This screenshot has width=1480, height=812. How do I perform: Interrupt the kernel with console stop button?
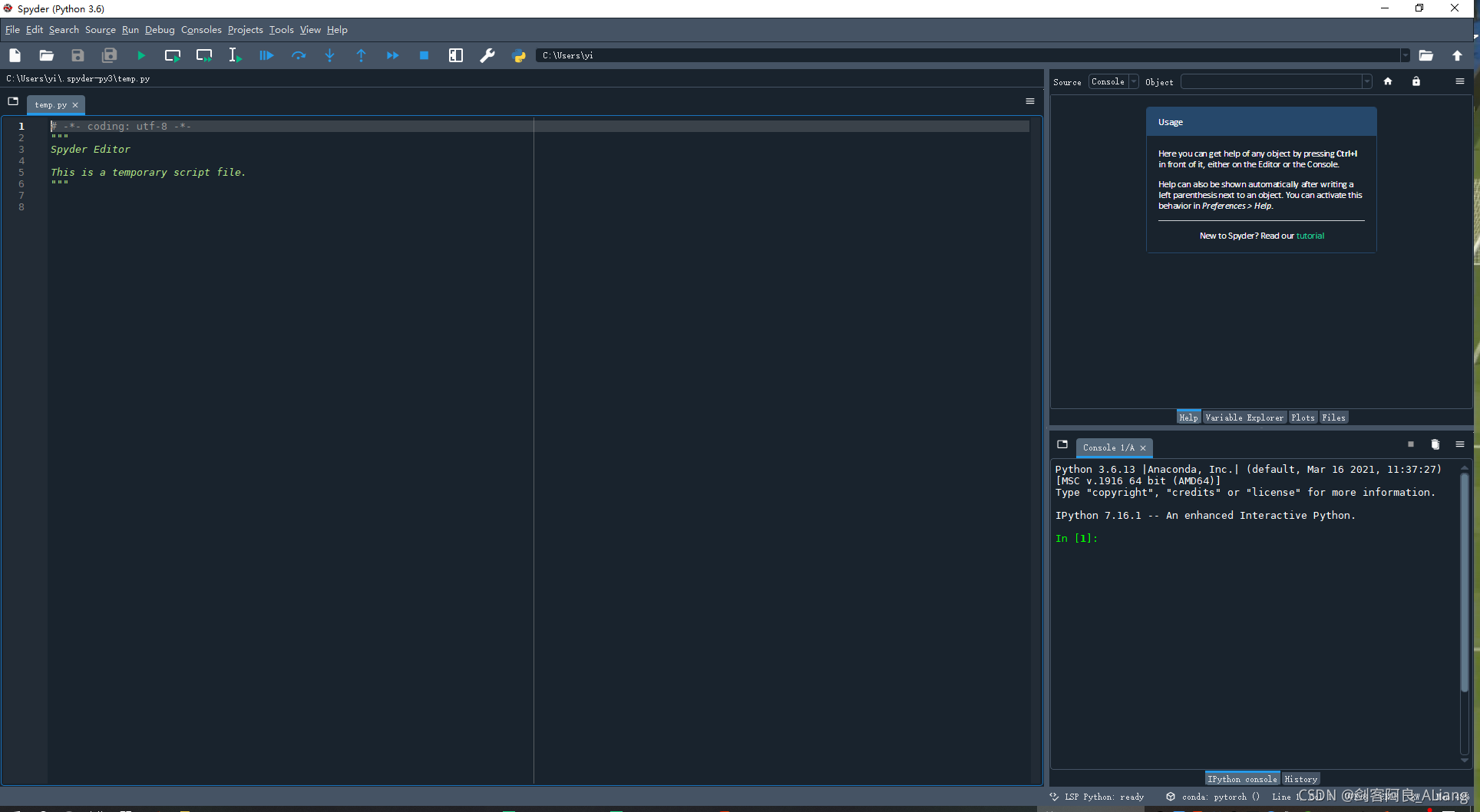(1410, 444)
